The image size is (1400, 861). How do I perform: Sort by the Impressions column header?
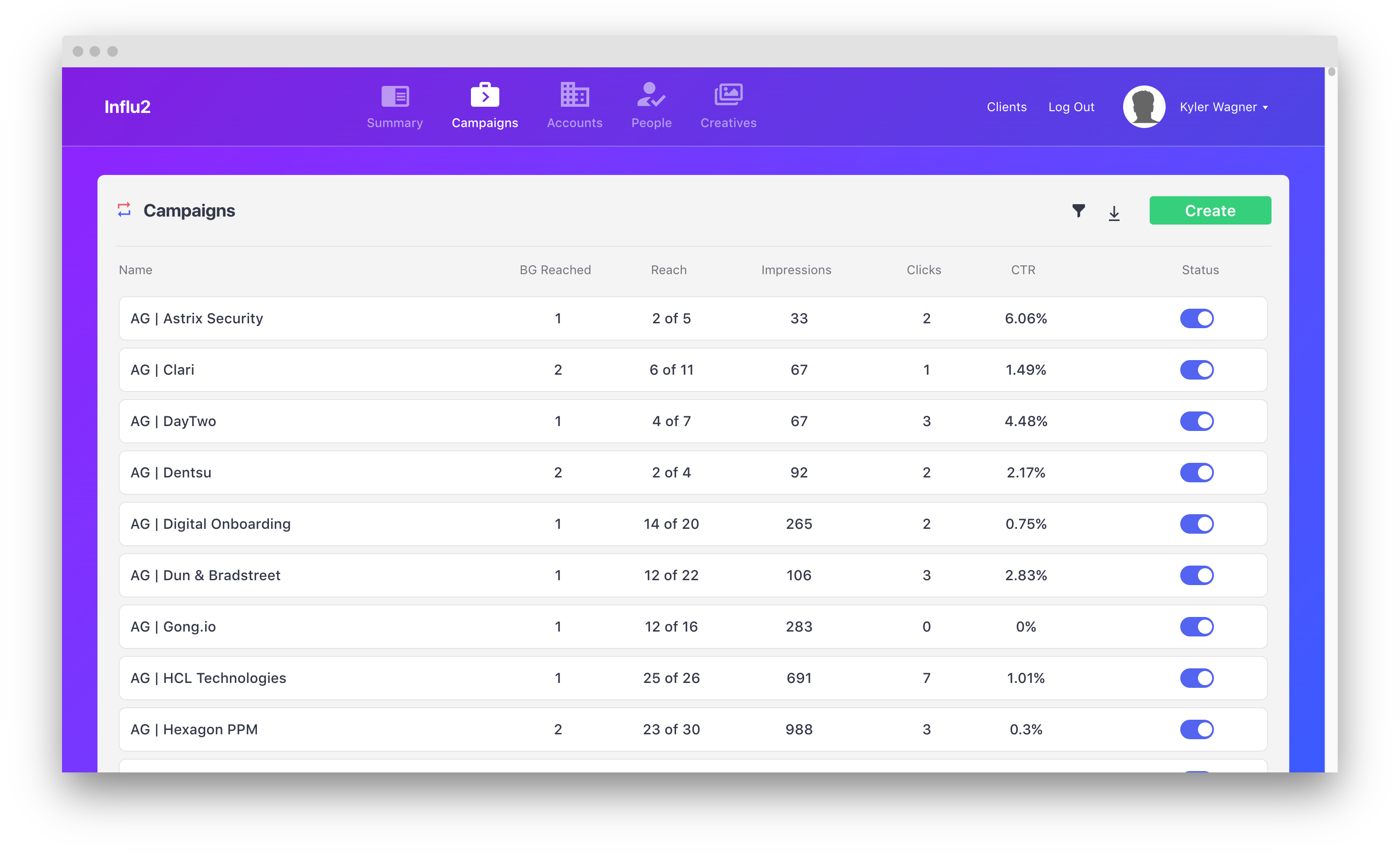(x=796, y=270)
